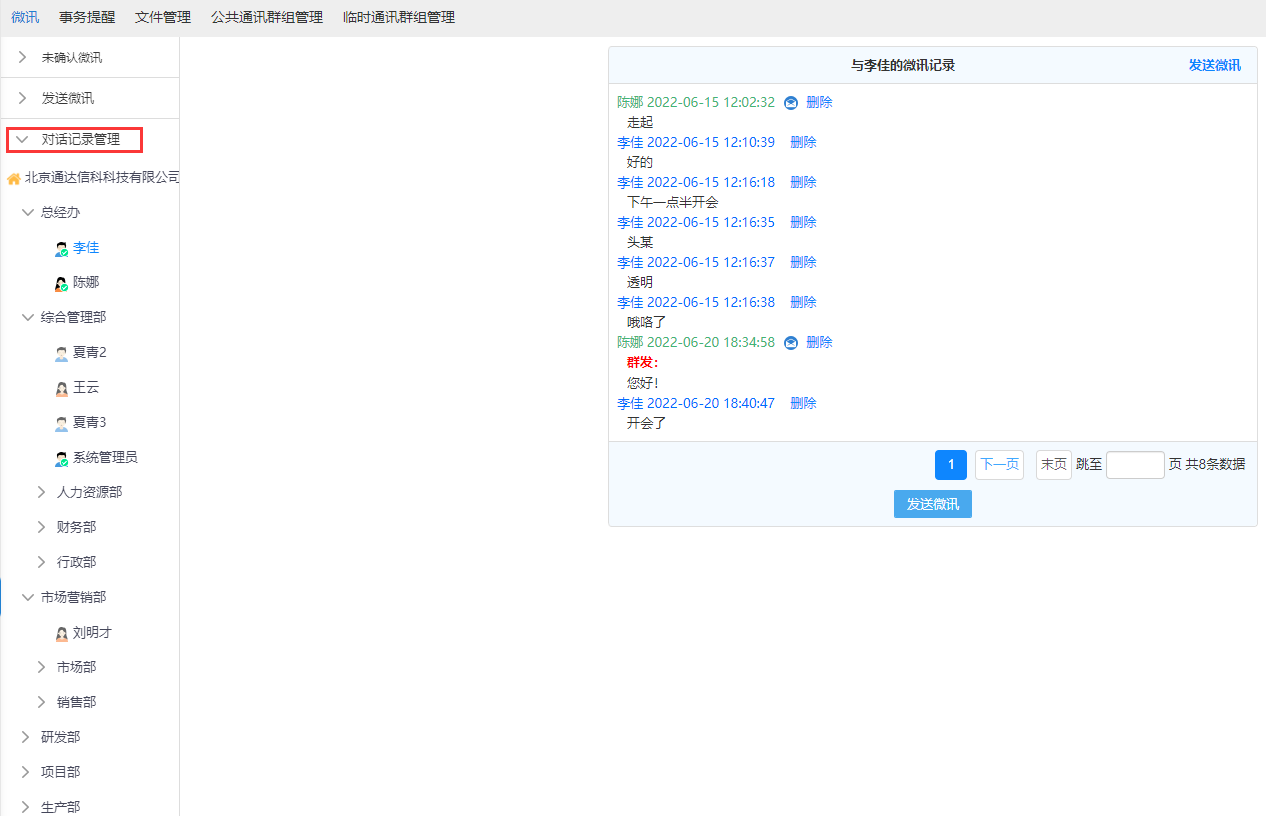Viewport: 1266px width, 816px height.
Task: Collapse the 总经办 department node
Action: [x=27, y=213]
